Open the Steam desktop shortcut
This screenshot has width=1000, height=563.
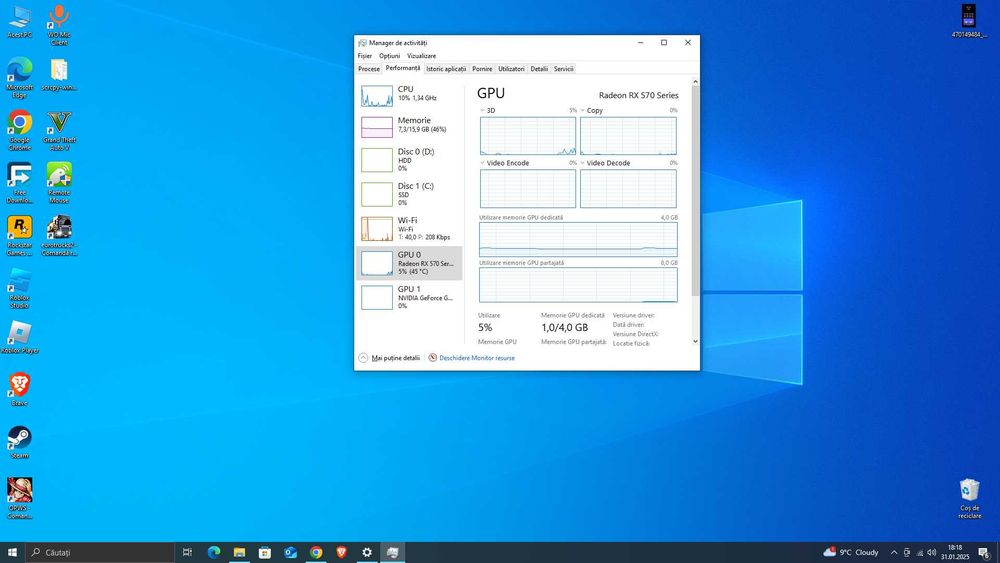20,442
